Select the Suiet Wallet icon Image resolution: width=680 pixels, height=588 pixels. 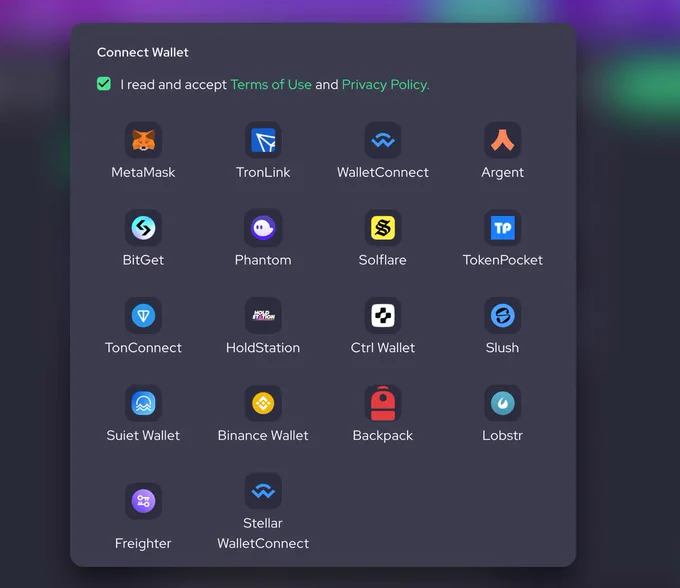[x=144, y=403]
